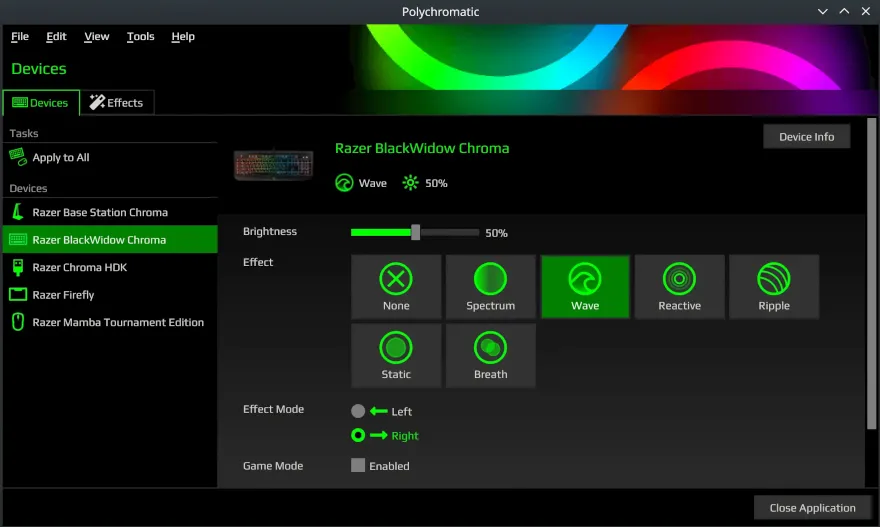The height and width of the screenshot is (527, 880).
Task: Apply the Ripple effect tile
Action: (x=774, y=287)
